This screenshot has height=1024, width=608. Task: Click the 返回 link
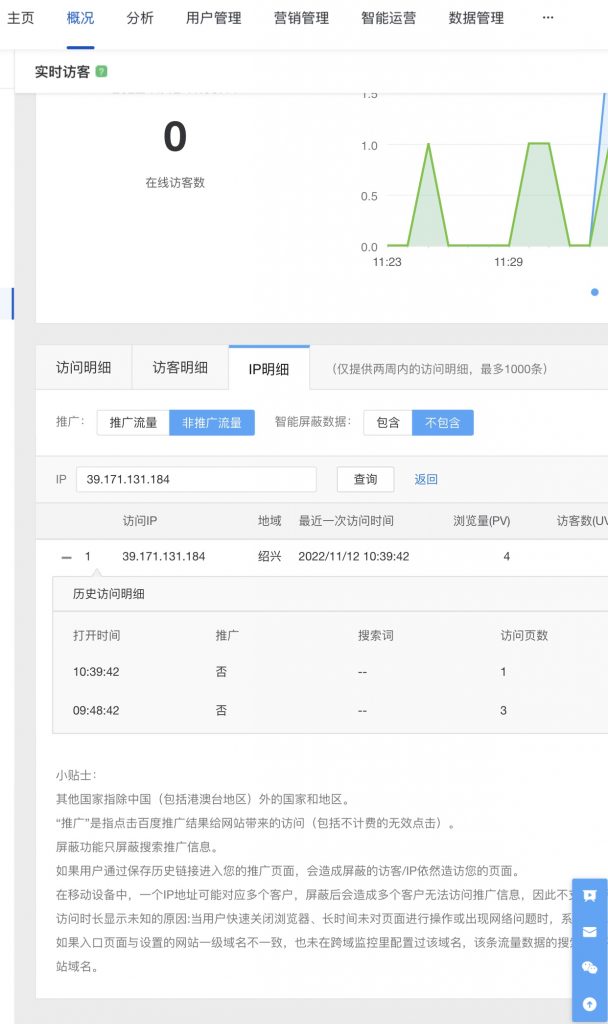[x=426, y=479]
